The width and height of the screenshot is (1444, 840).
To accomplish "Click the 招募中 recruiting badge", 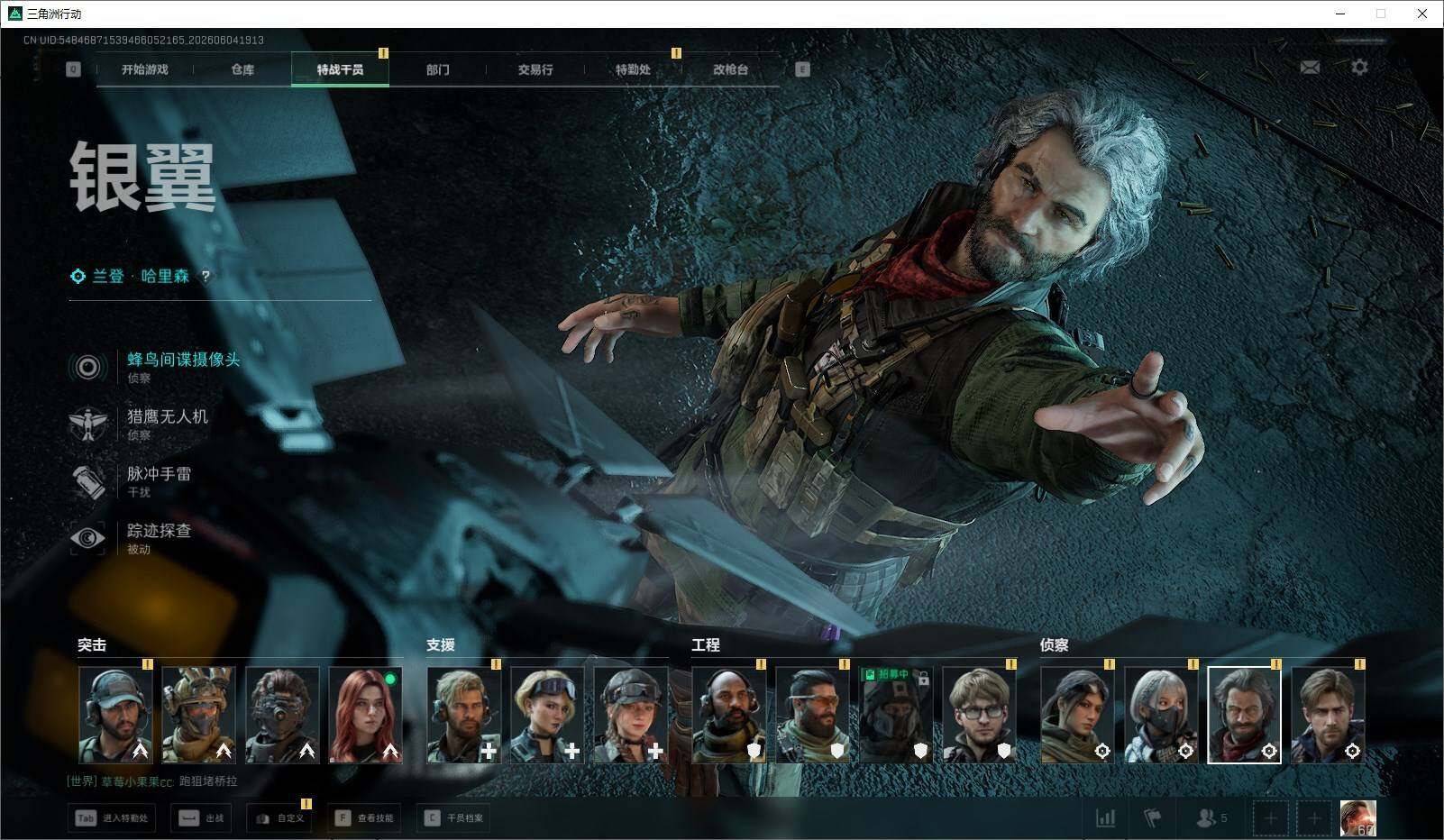I will [x=886, y=674].
